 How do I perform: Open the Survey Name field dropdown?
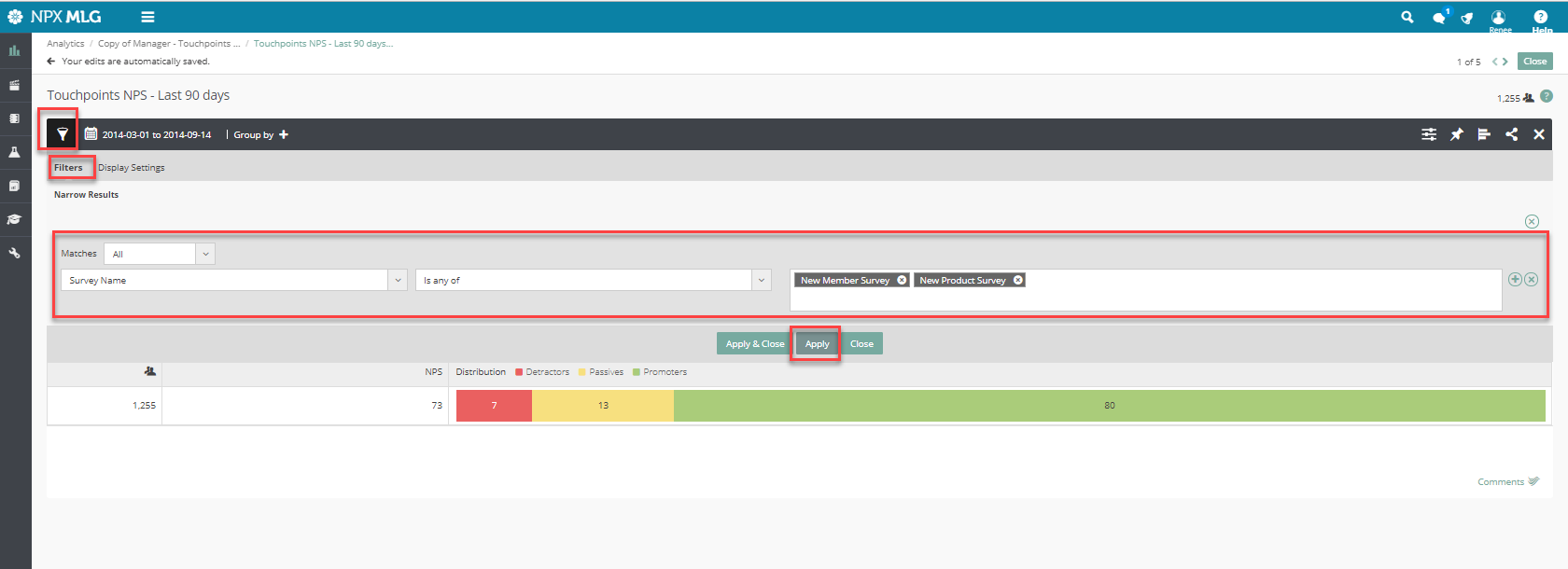click(398, 280)
